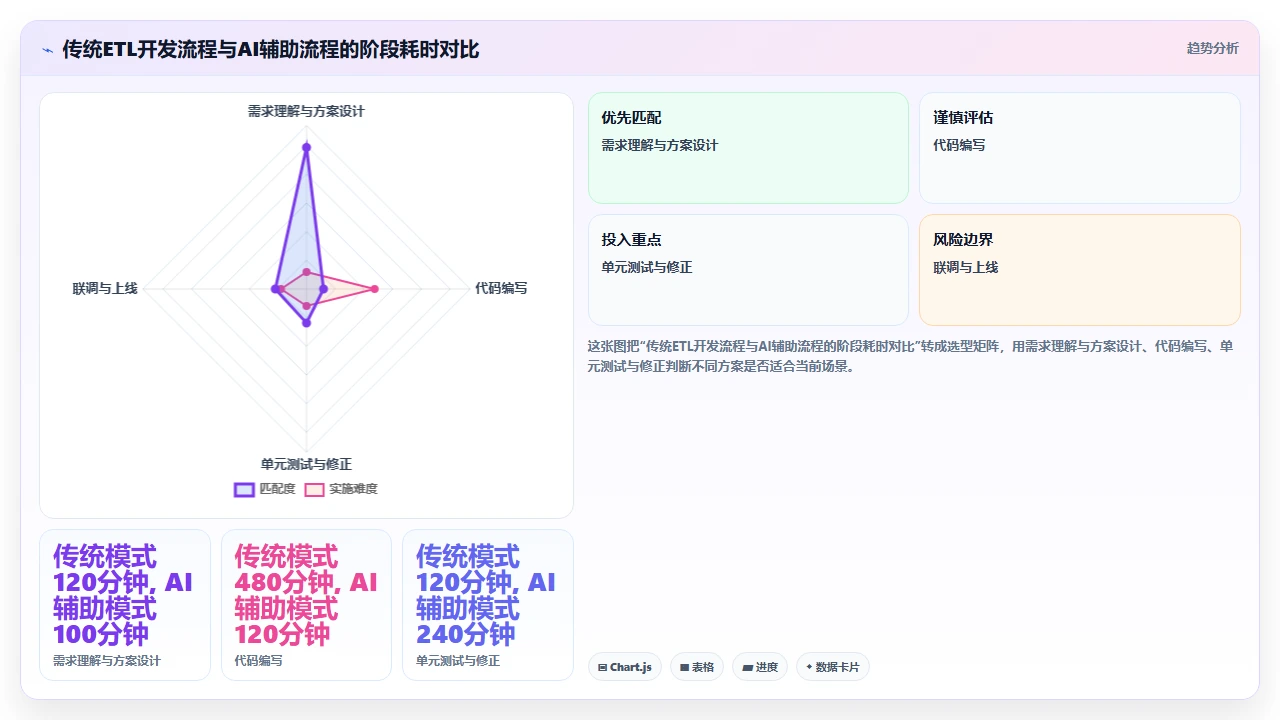Click the 进度 tag icon
The width and height of the screenshot is (1280, 720).
[747, 667]
